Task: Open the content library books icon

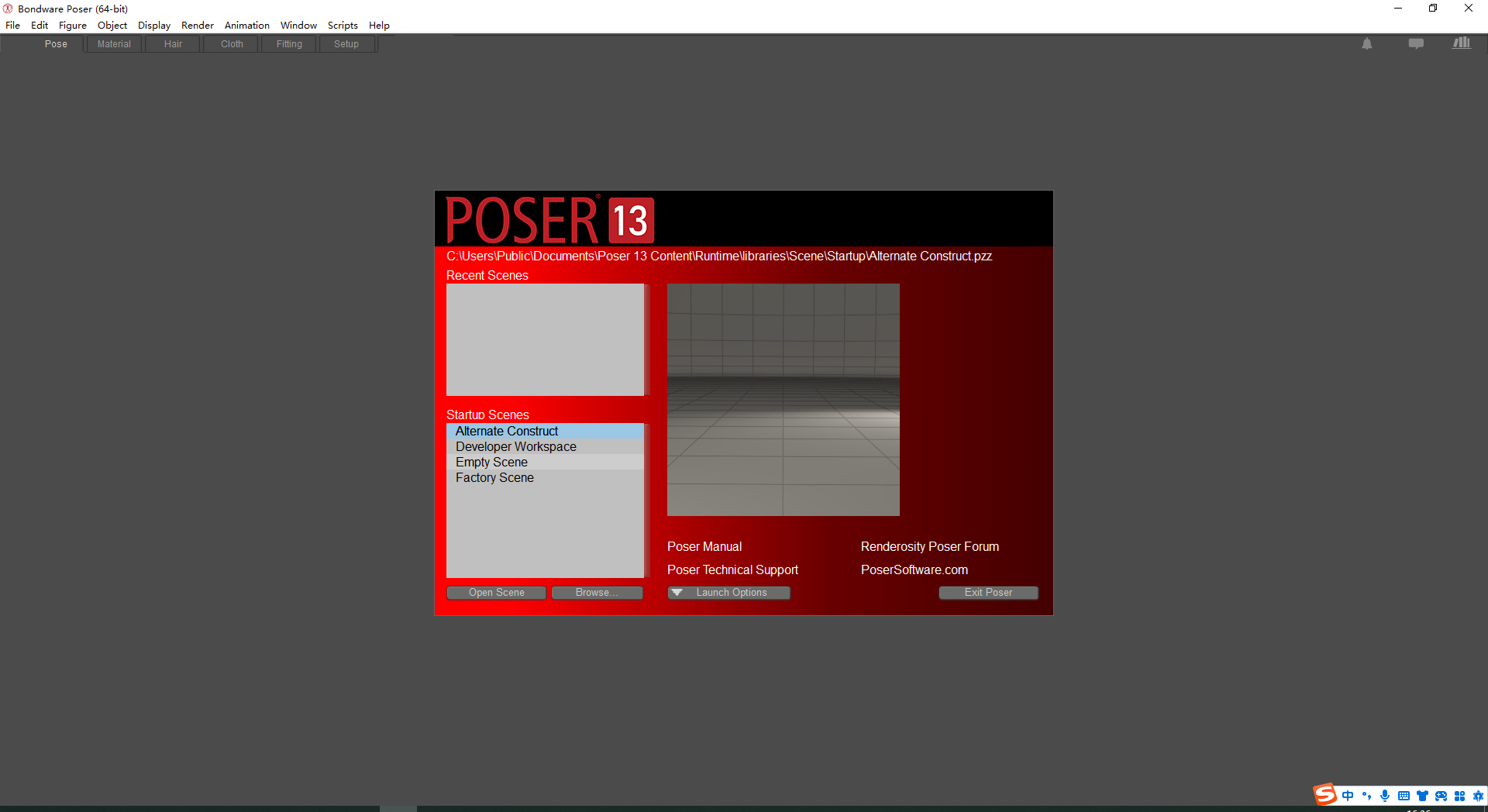Action: pos(1462,43)
